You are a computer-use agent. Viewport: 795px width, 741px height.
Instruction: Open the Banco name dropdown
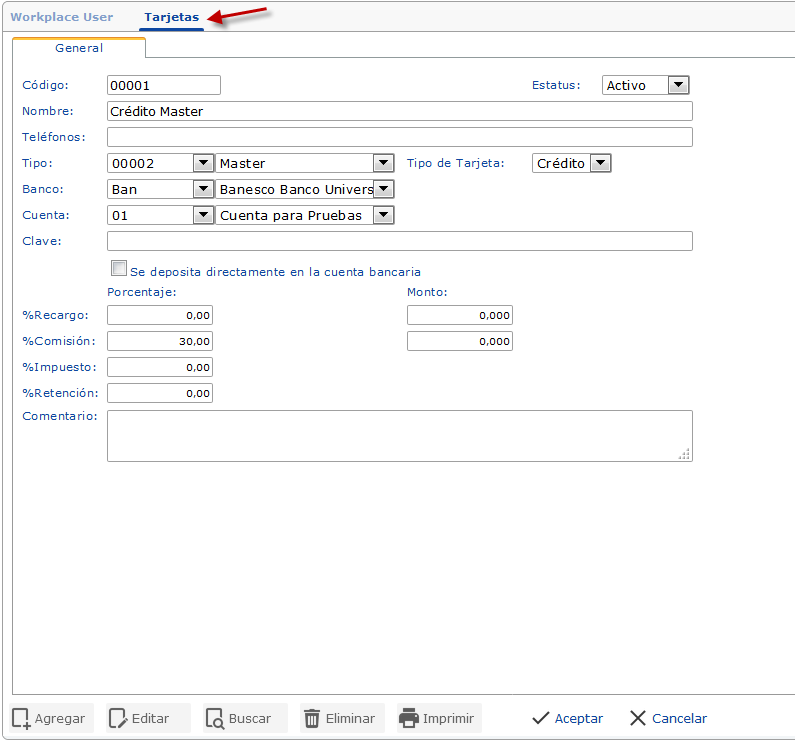pos(383,189)
